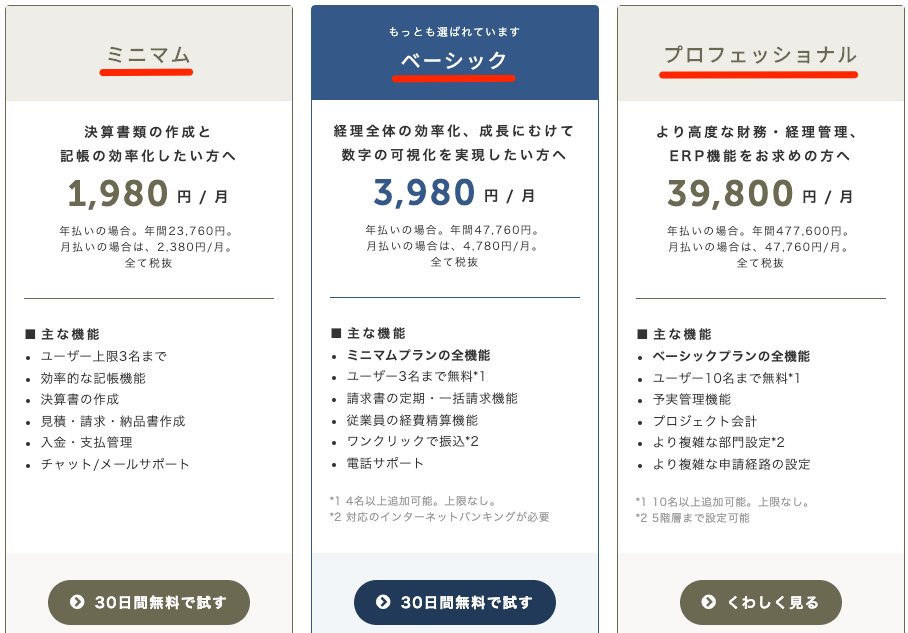Click the ミニマムプランの全機能 feature item
This screenshot has width=908, height=633.
coord(418,355)
